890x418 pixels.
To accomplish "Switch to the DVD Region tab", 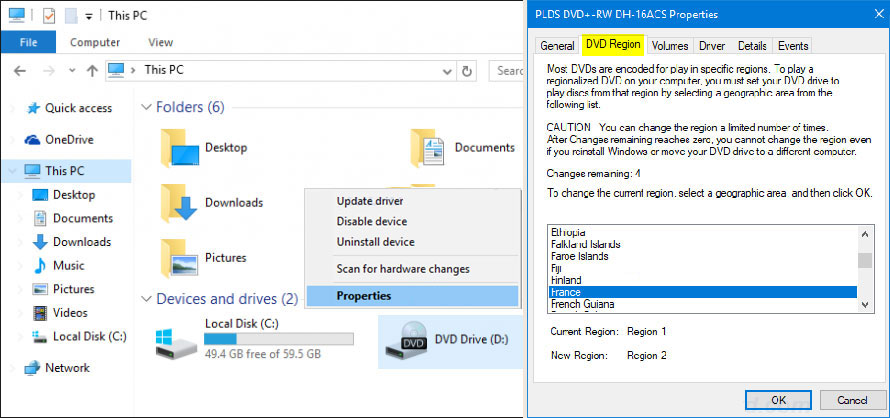I will click(613, 44).
